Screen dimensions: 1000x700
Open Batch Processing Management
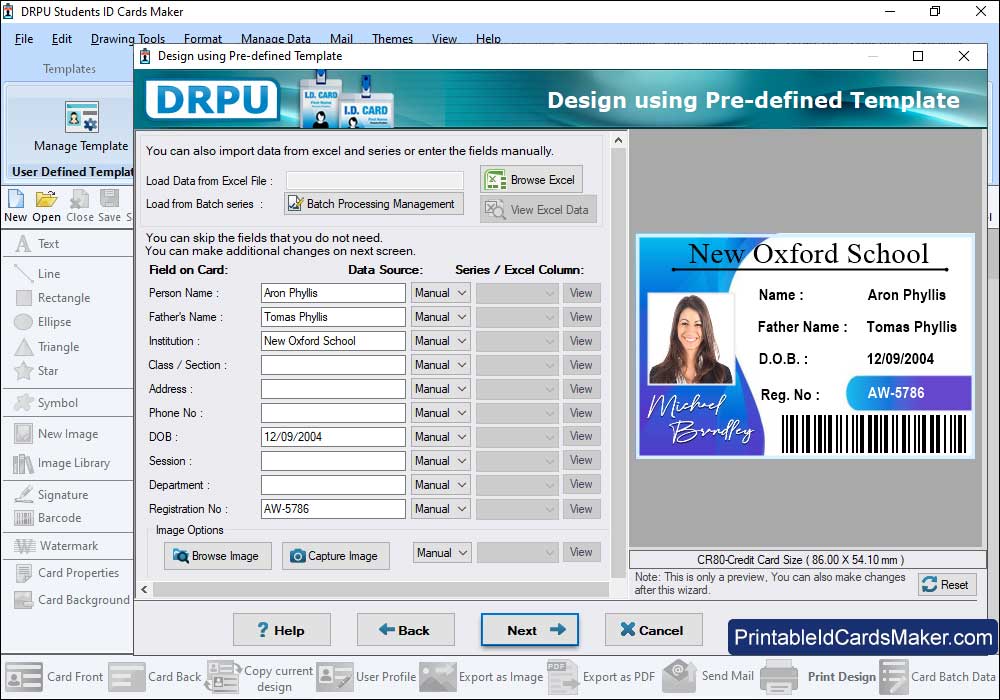(x=373, y=204)
